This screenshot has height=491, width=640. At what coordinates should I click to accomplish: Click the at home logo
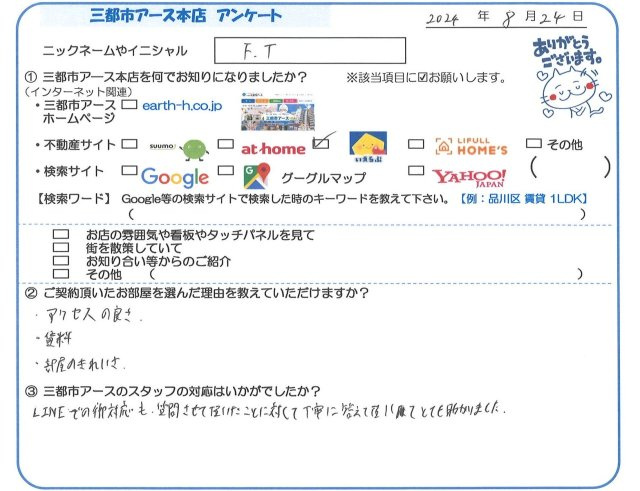point(273,149)
